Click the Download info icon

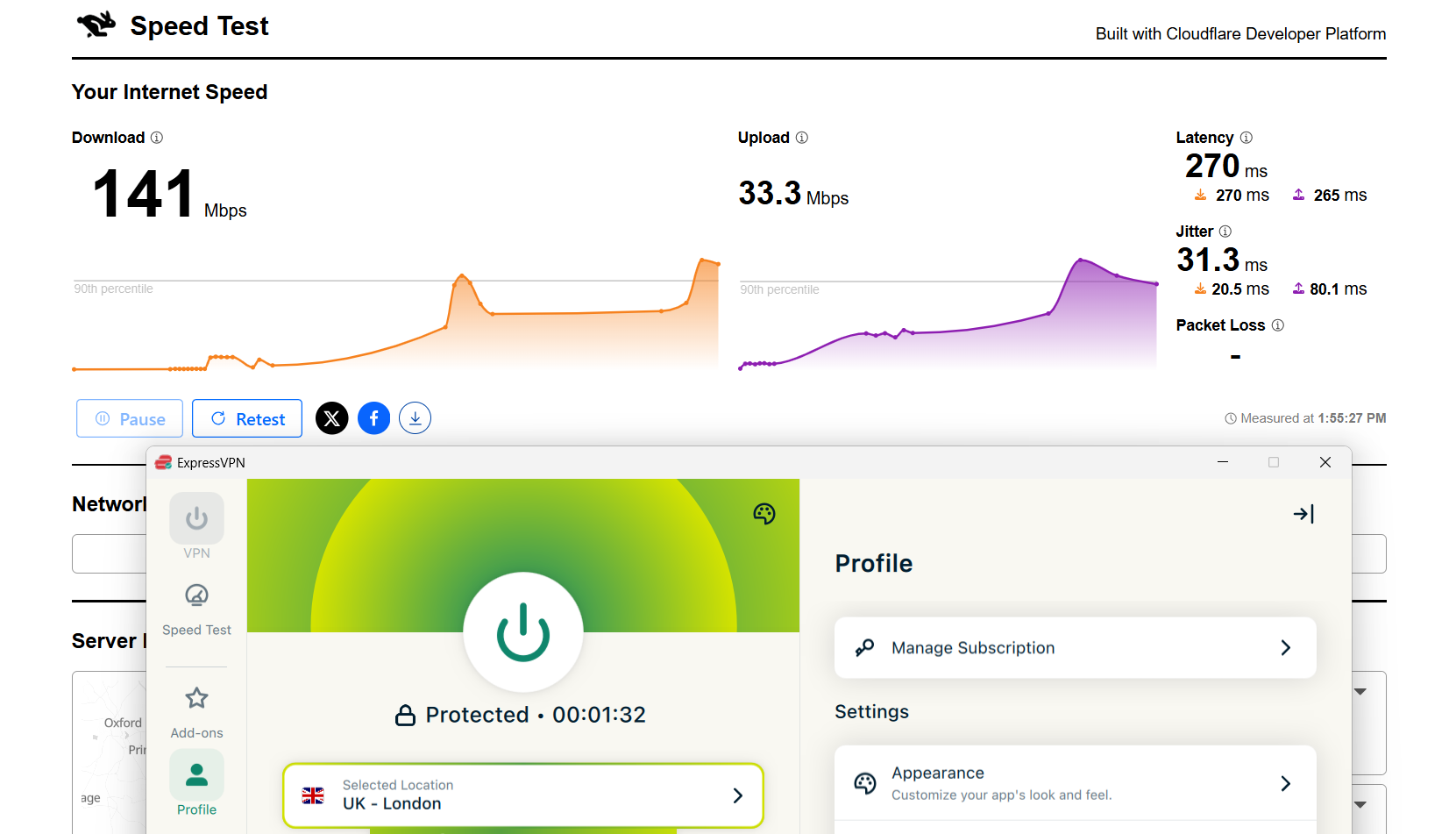click(x=157, y=138)
